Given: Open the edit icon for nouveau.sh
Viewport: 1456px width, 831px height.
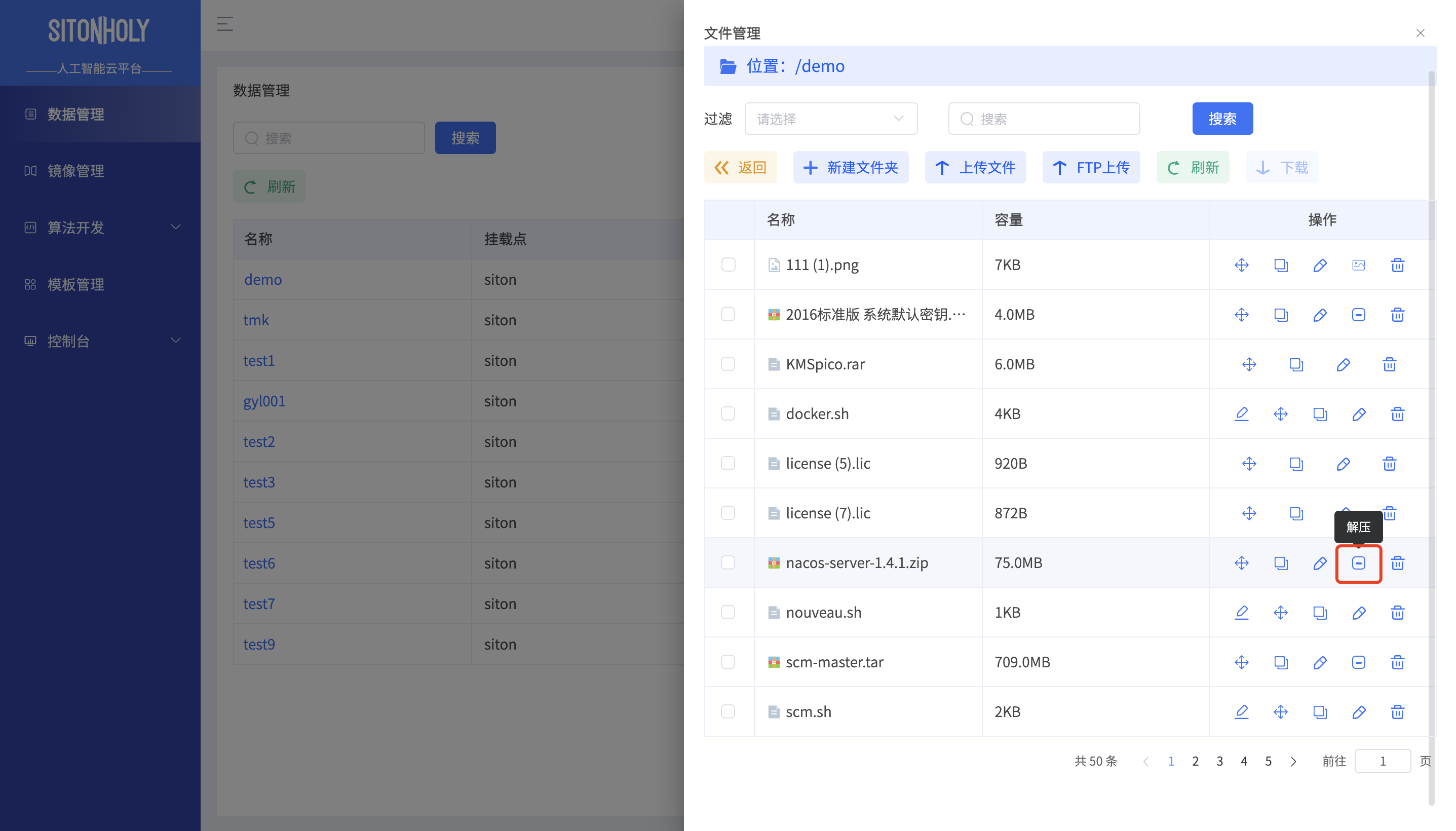Looking at the screenshot, I should click(1242, 613).
